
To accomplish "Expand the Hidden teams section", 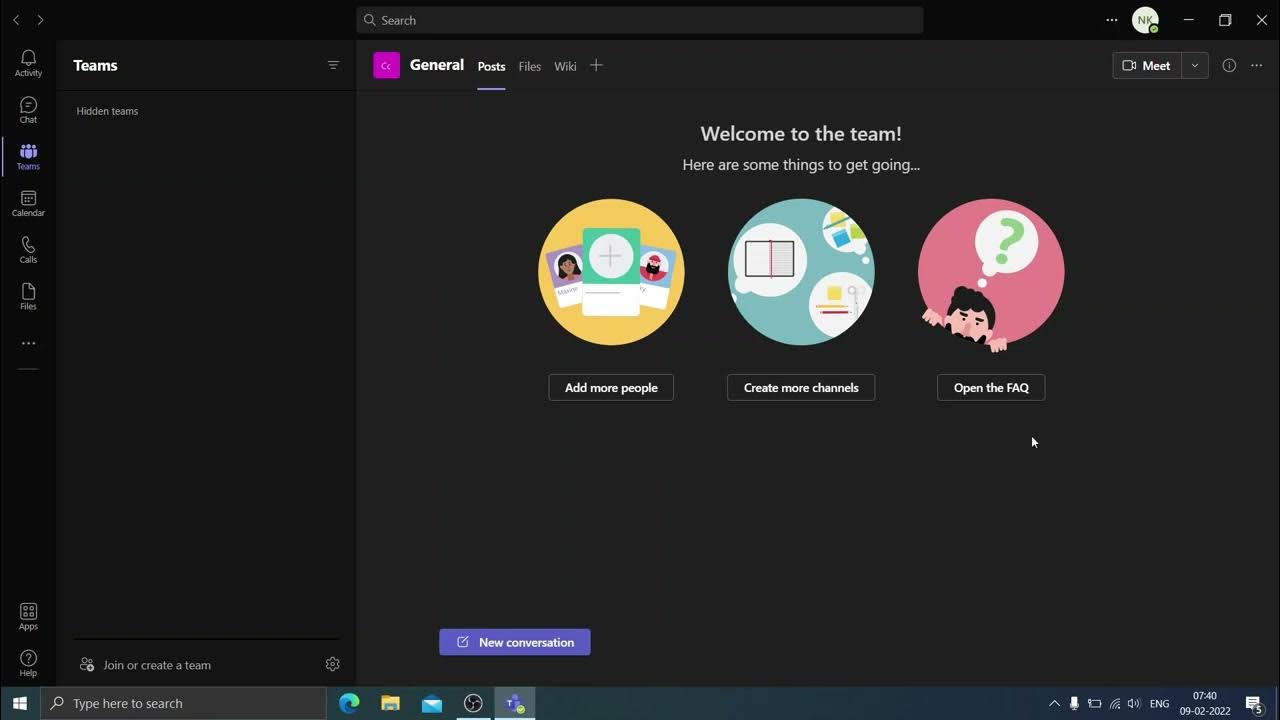I will tap(107, 111).
